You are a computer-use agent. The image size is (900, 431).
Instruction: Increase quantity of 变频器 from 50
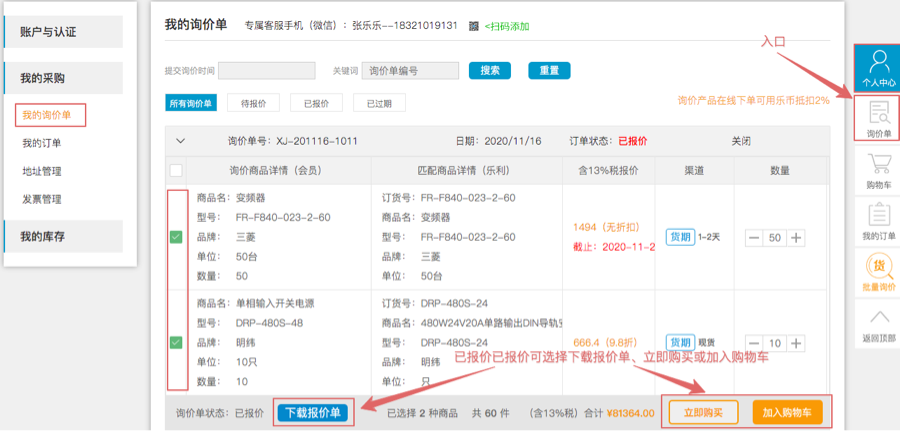click(796, 238)
